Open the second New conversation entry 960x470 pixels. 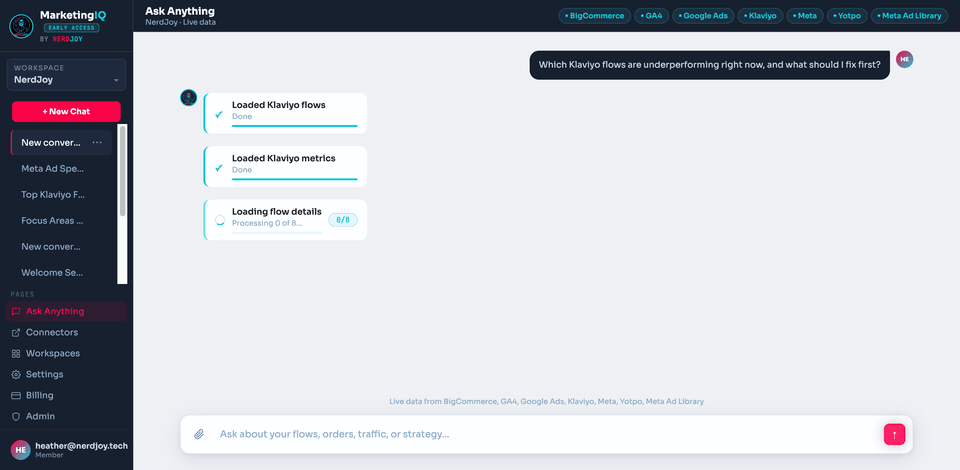pos(53,247)
